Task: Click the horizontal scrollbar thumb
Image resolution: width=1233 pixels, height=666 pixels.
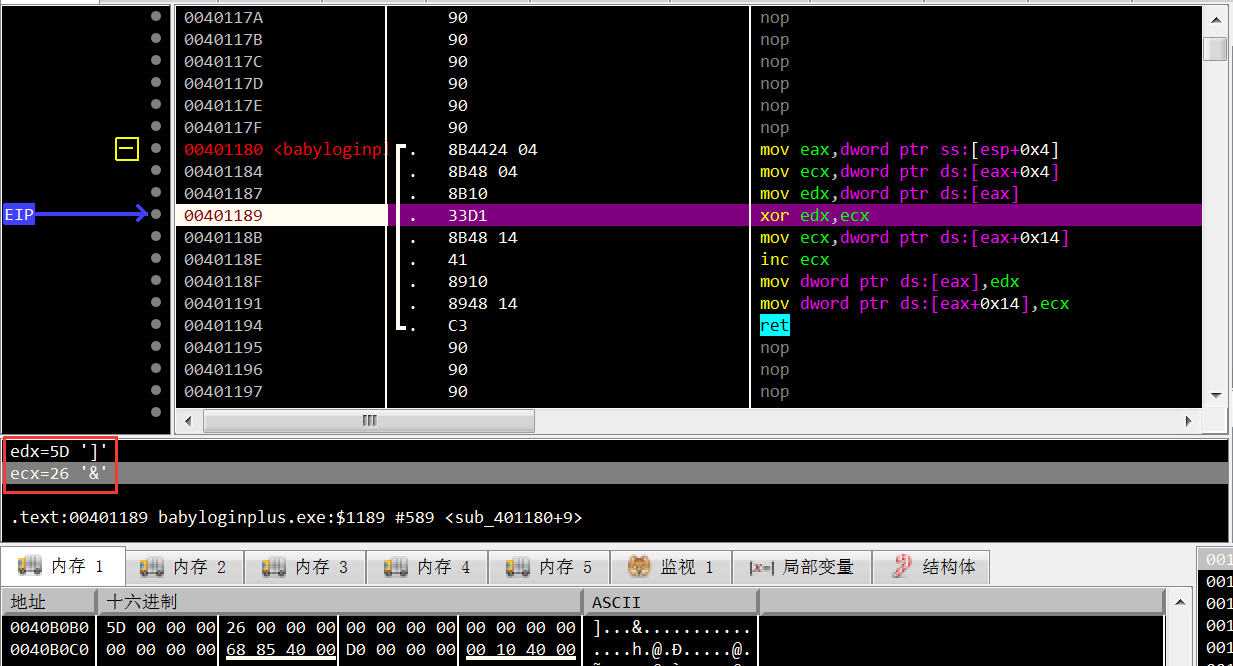Action: click(369, 421)
